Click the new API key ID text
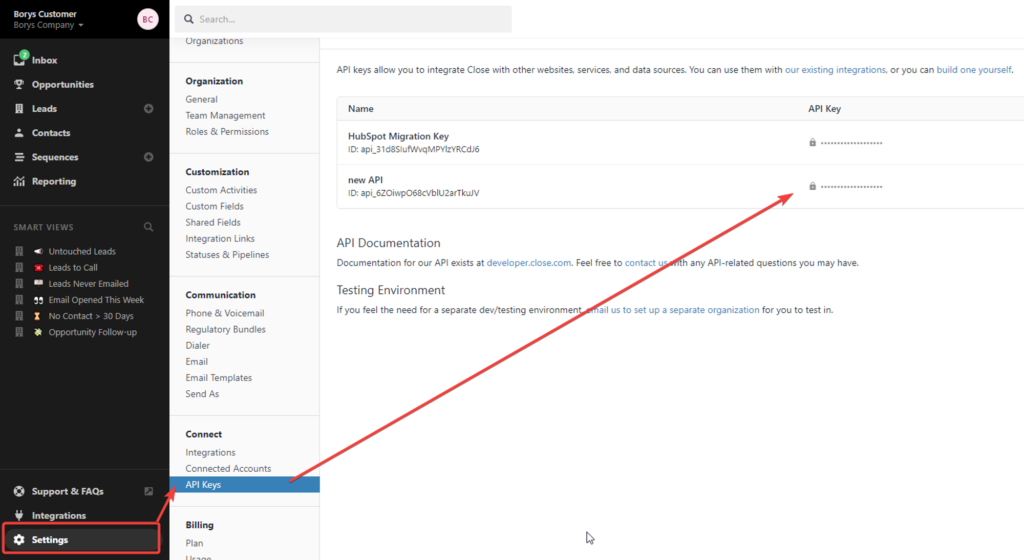Screen dimensions: 1024x560 coord(413,193)
